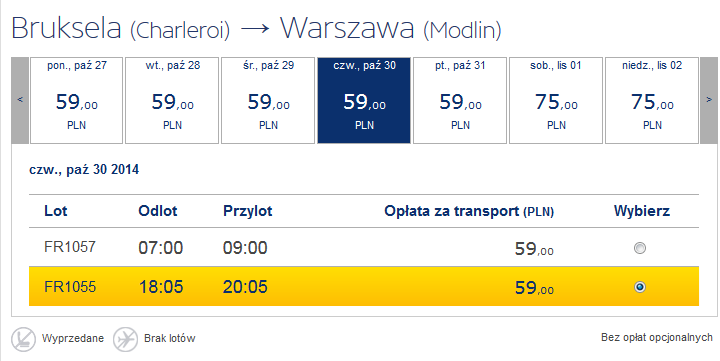Show next week with right arrow
Viewport: 720px width, 361px height.
pos(709,100)
